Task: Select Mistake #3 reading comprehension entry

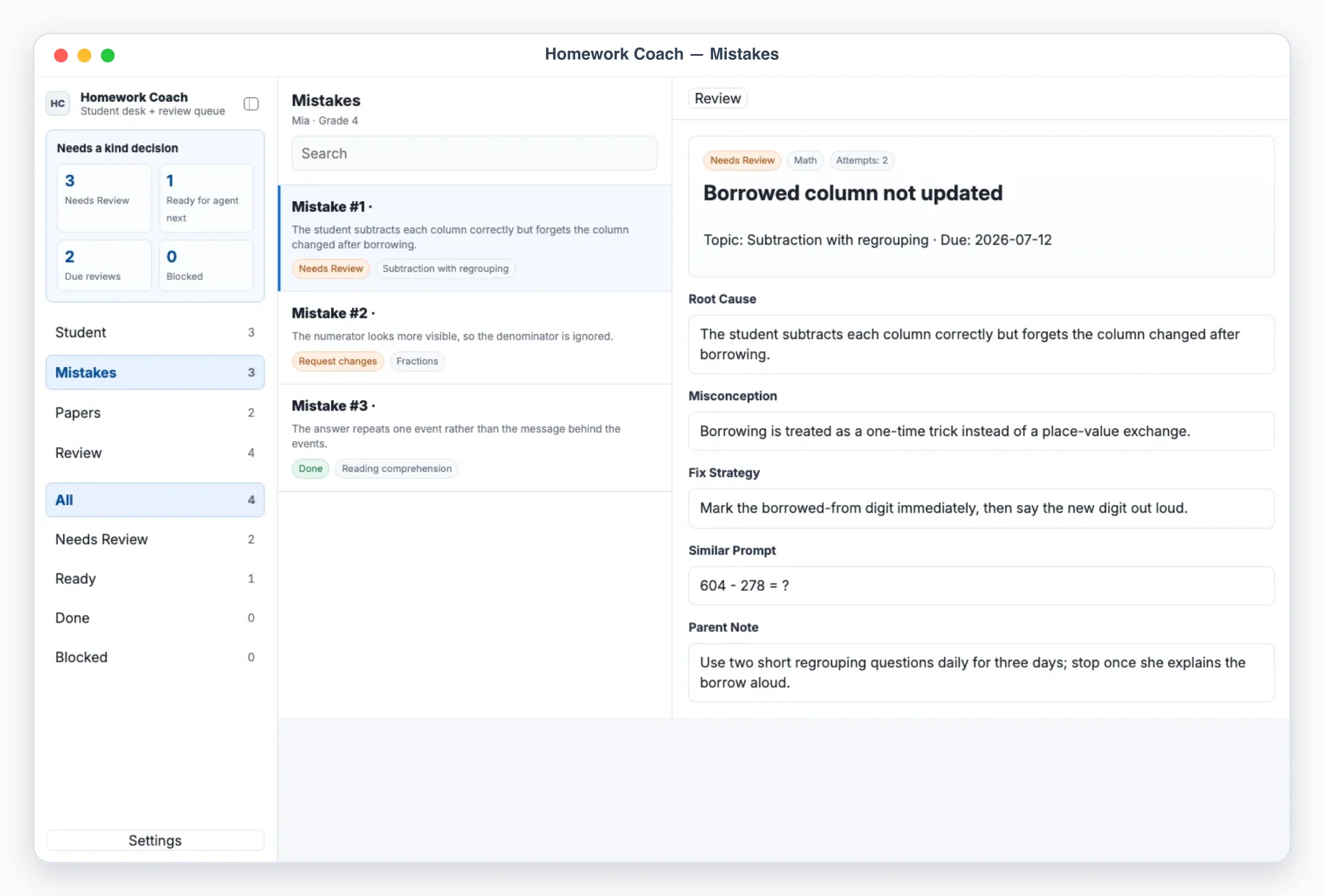Action: [475, 438]
